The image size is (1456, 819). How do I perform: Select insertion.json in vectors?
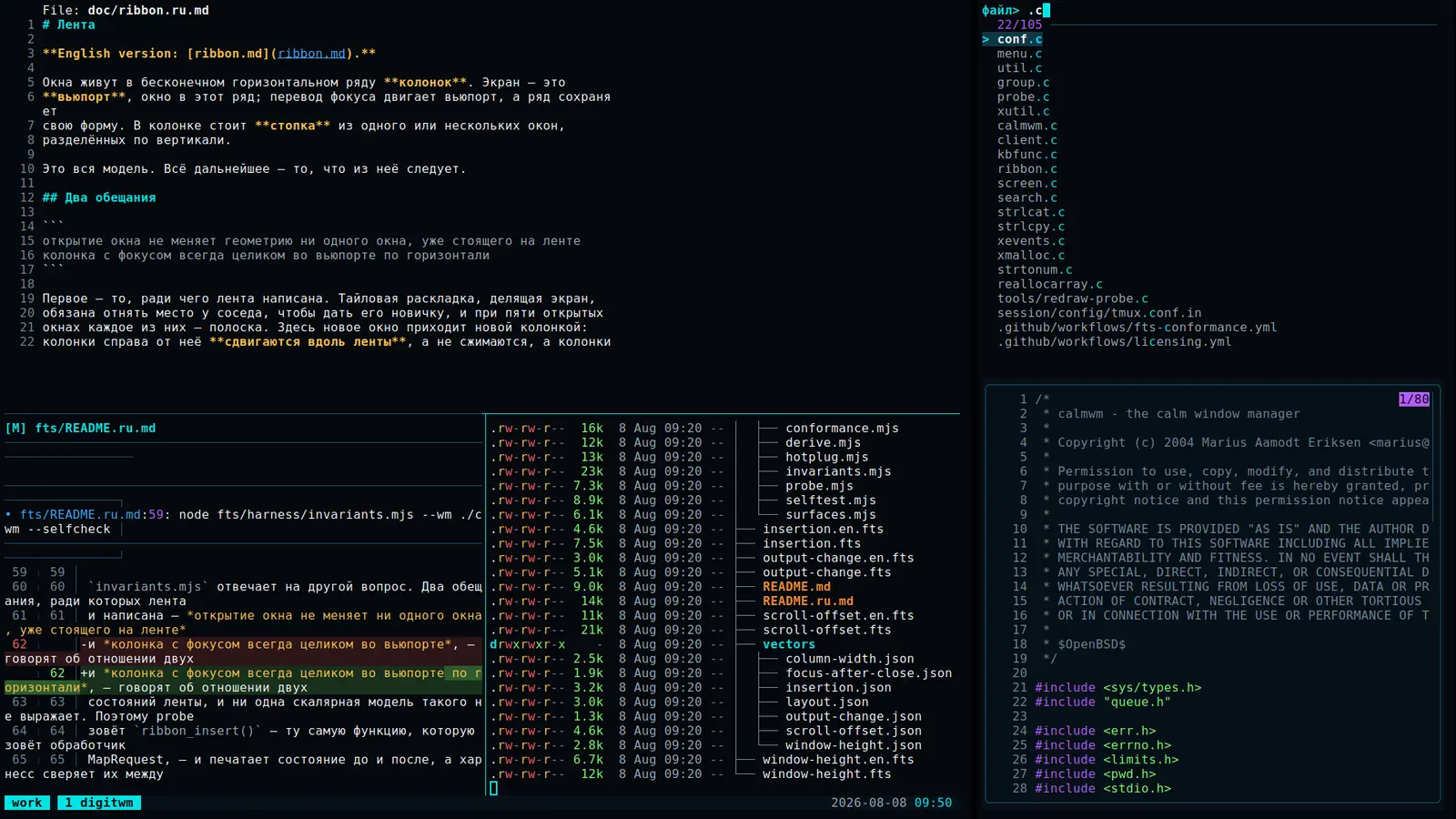point(838,688)
